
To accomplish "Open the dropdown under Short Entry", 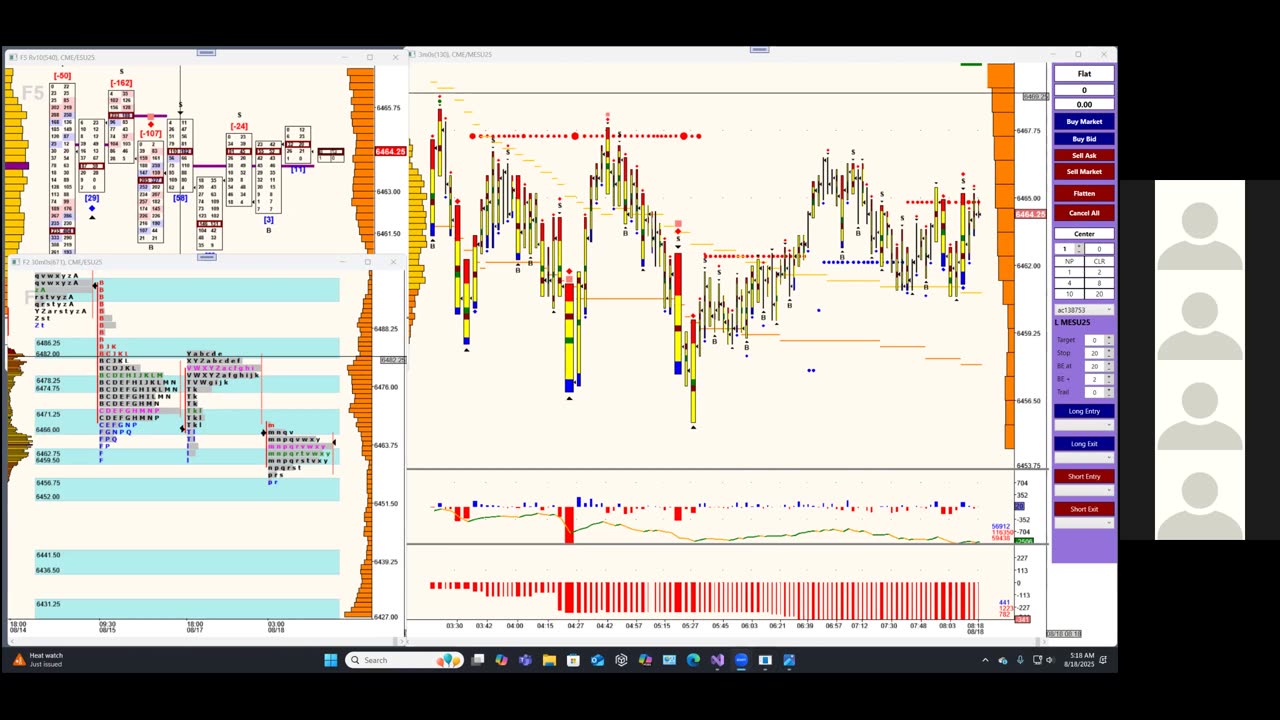I will pyautogui.click(x=1084, y=490).
